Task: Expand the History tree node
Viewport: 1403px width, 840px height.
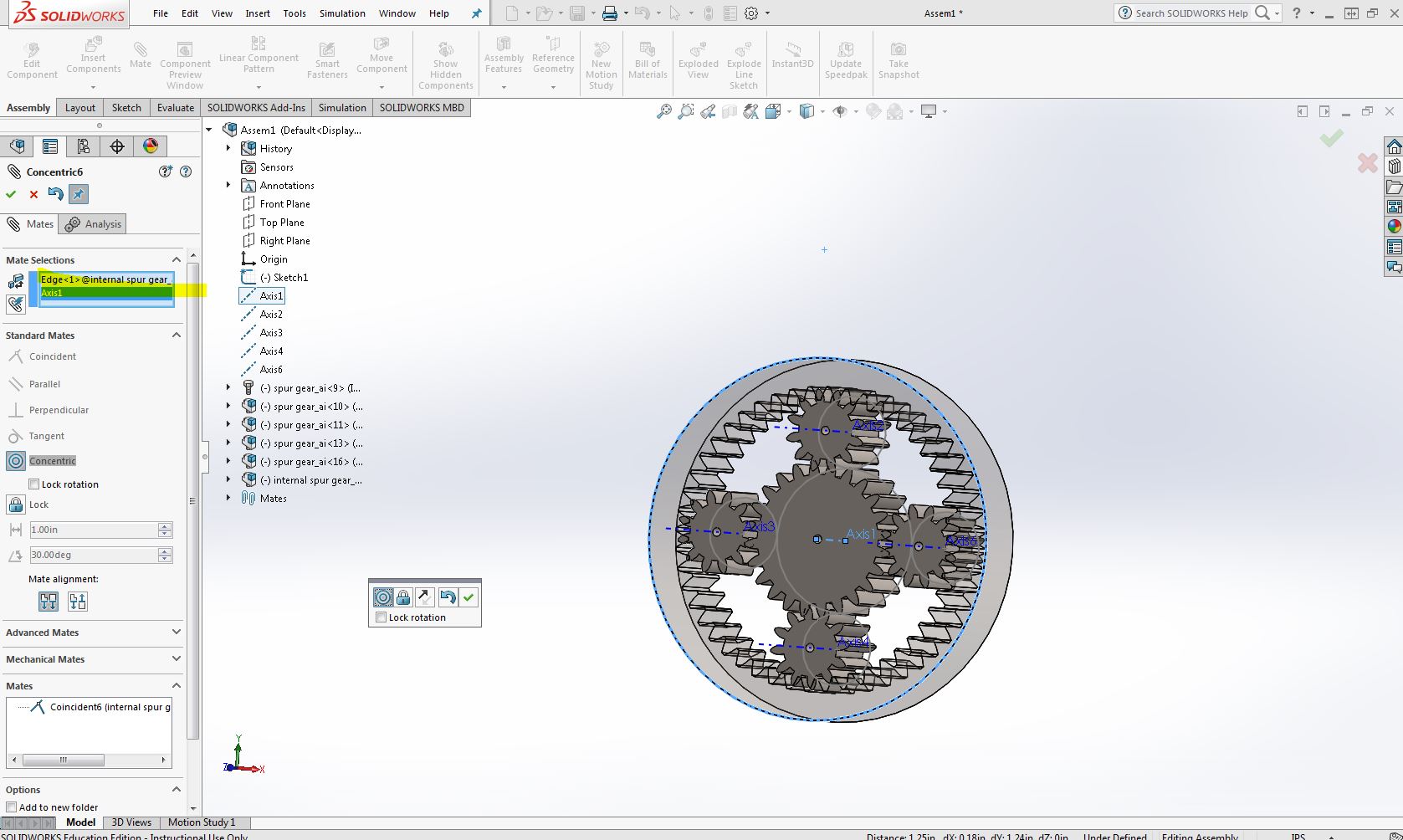Action: coord(228,148)
